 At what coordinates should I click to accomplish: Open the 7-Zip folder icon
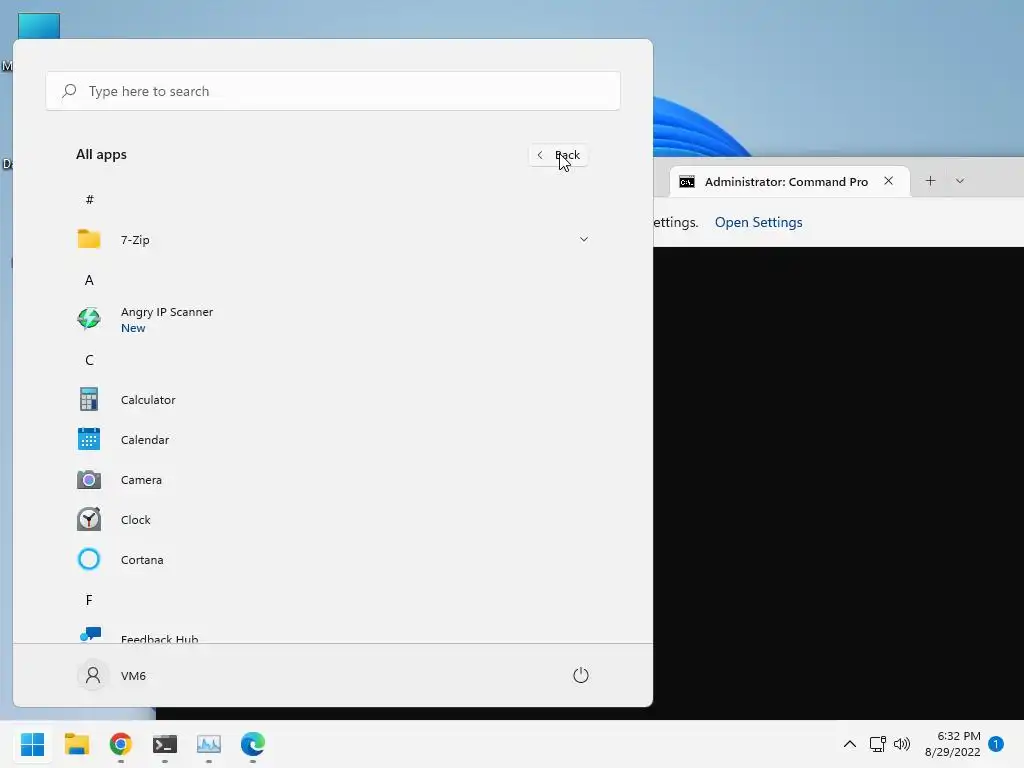click(89, 239)
